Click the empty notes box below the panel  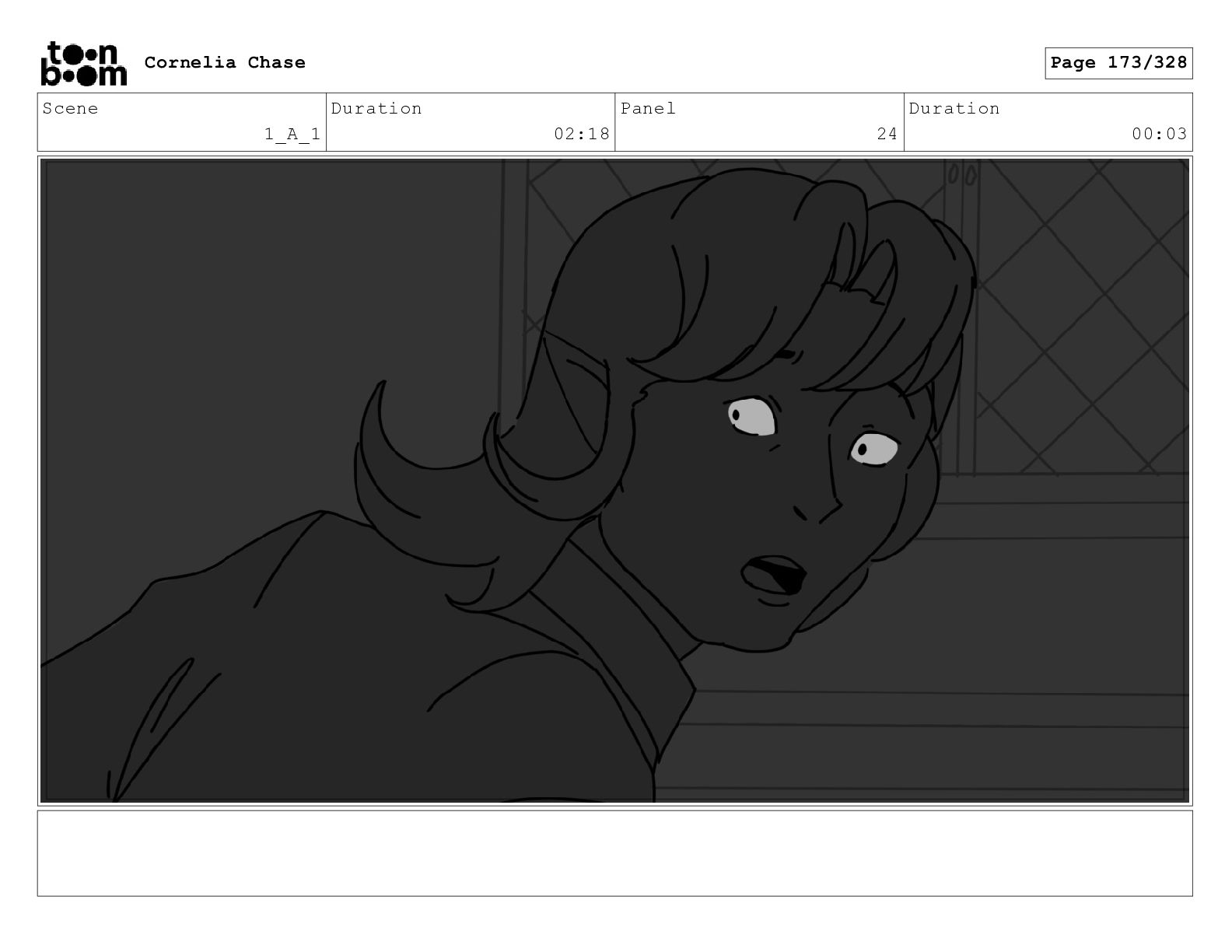pos(614,853)
